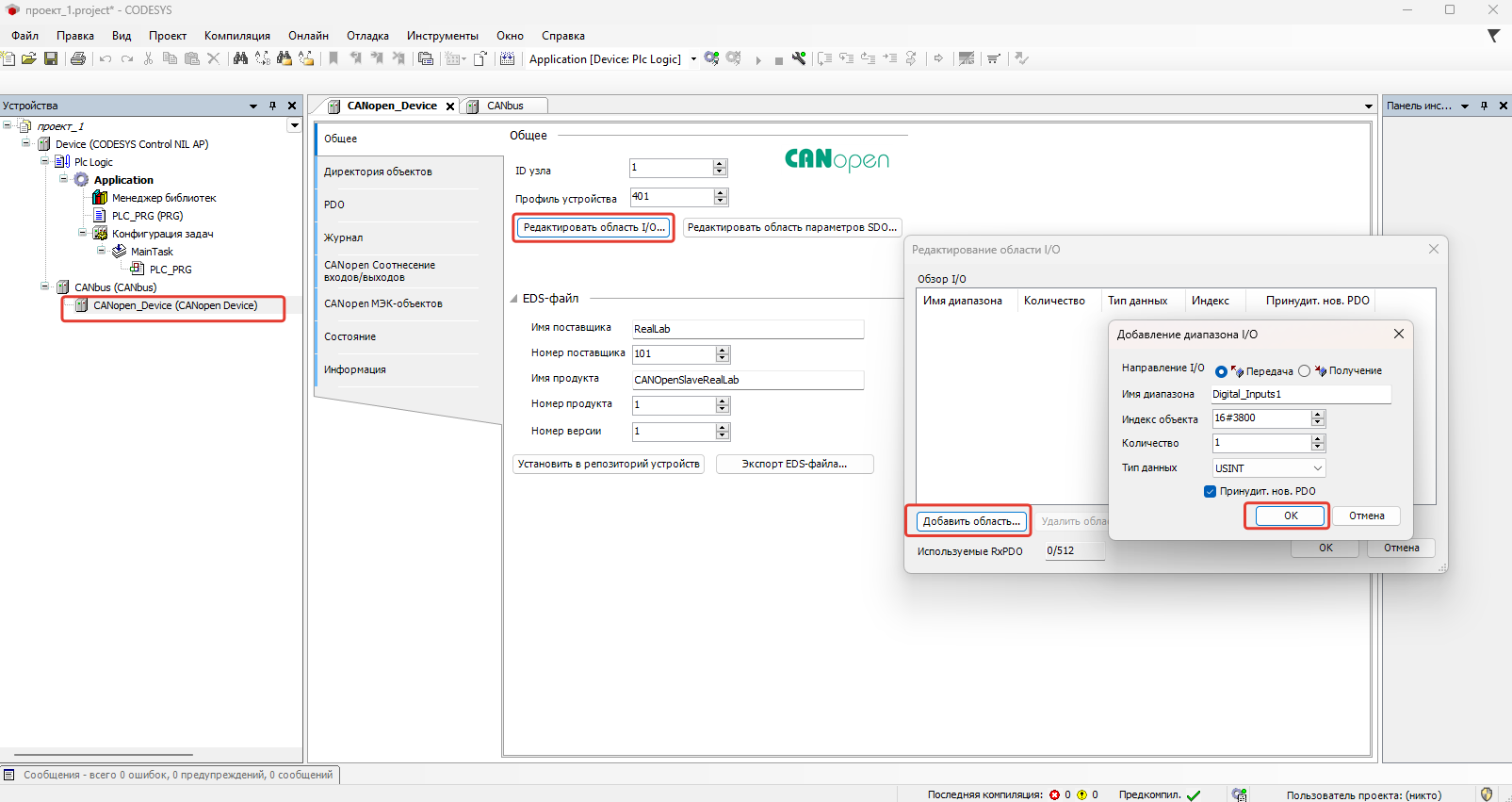Click the Имя диапазона input field
Screen dimensions: 1512x802
1300,394
